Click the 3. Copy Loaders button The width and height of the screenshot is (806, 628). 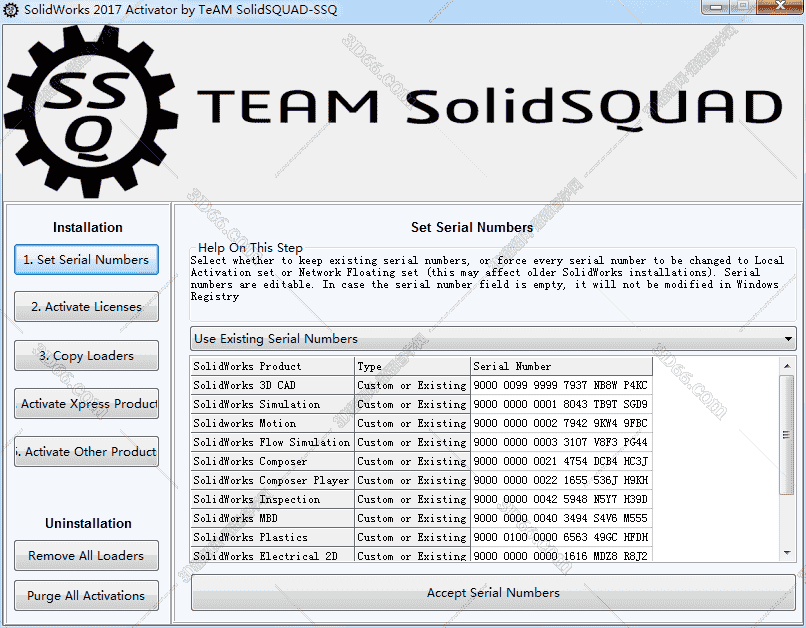[86, 356]
